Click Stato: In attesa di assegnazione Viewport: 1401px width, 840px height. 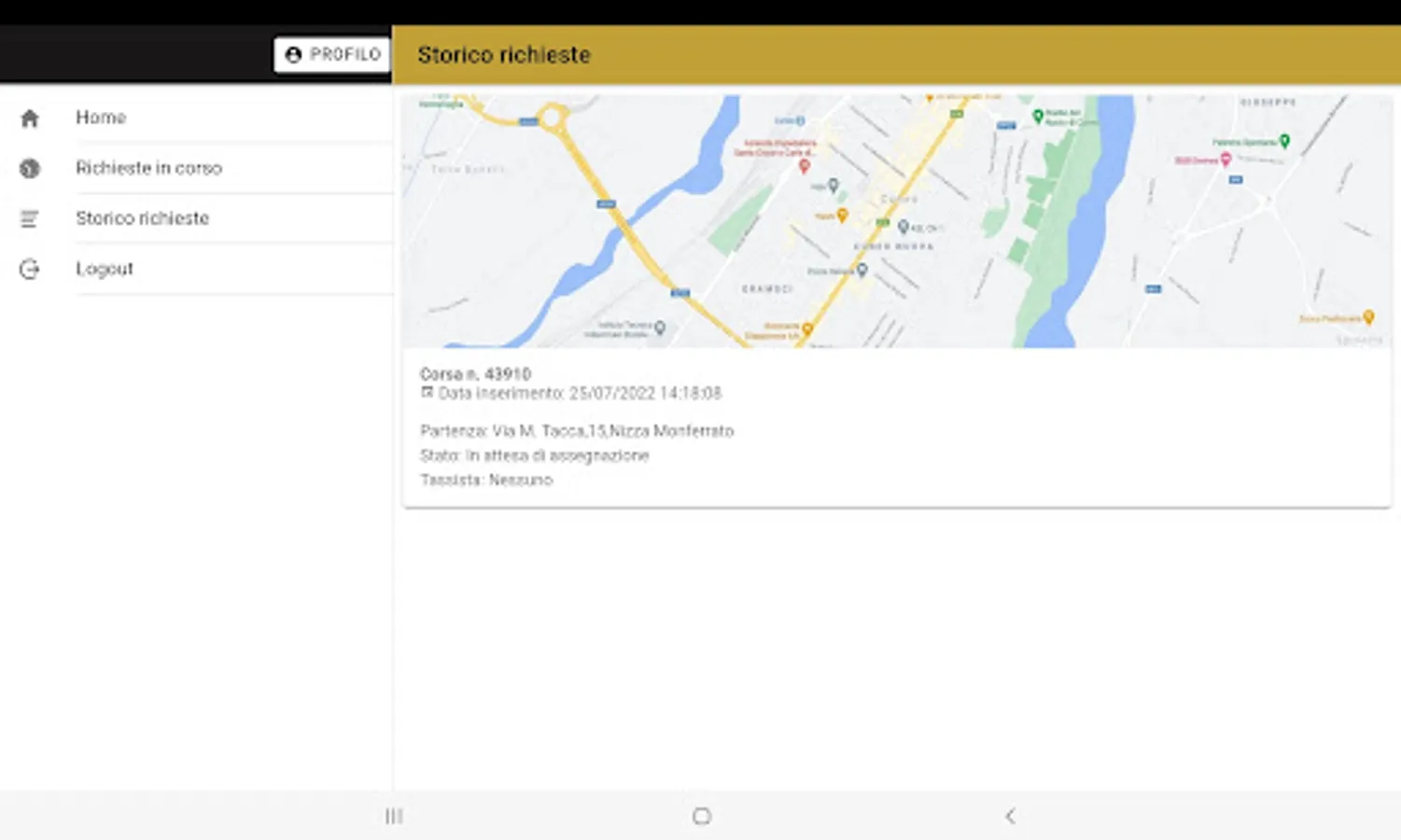[534, 455]
